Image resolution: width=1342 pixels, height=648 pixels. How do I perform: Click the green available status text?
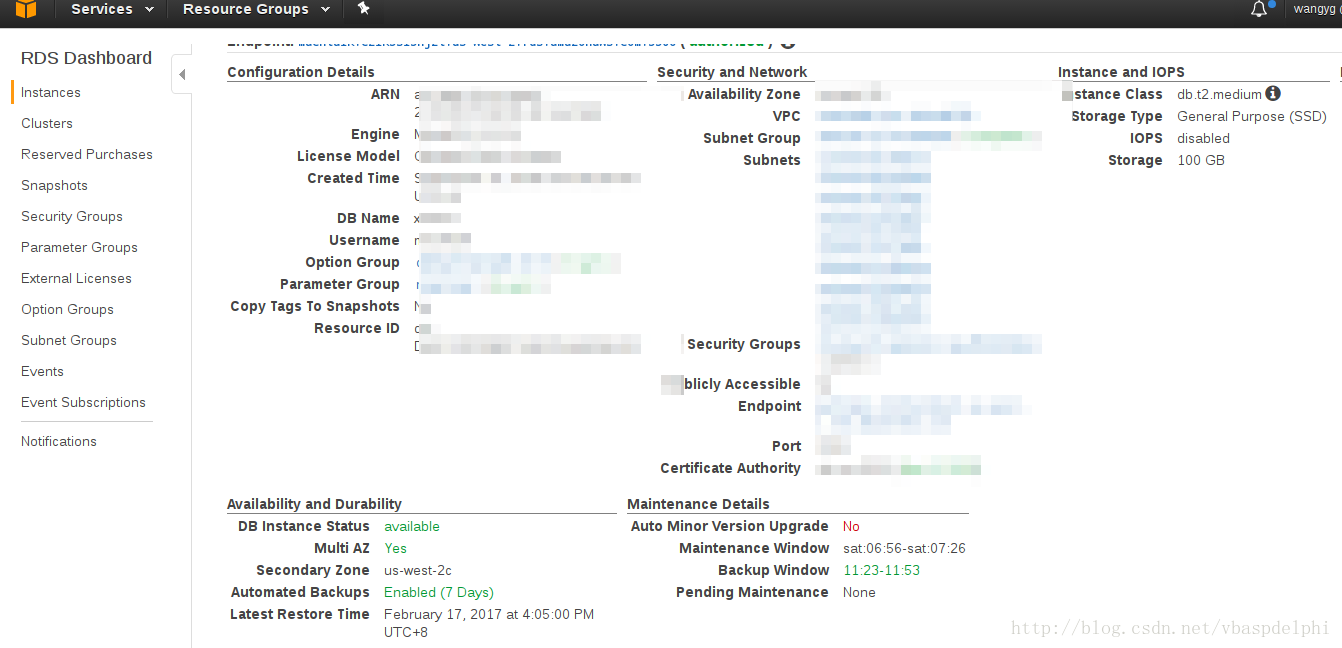point(412,526)
